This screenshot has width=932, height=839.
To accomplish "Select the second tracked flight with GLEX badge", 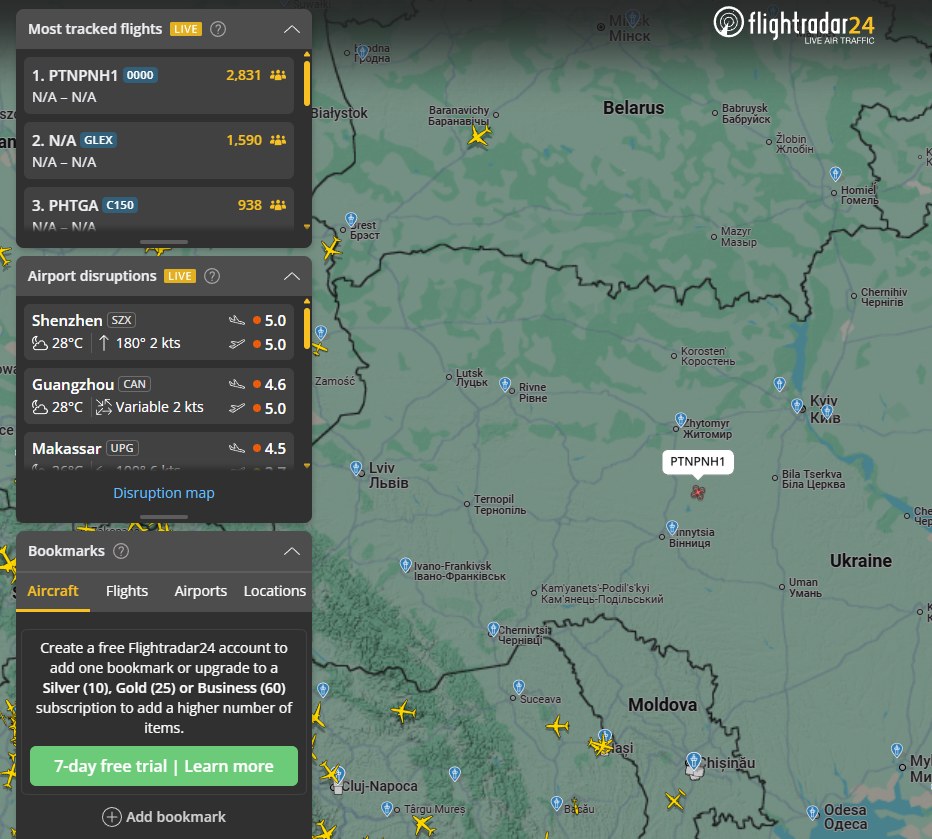I will (159, 150).
